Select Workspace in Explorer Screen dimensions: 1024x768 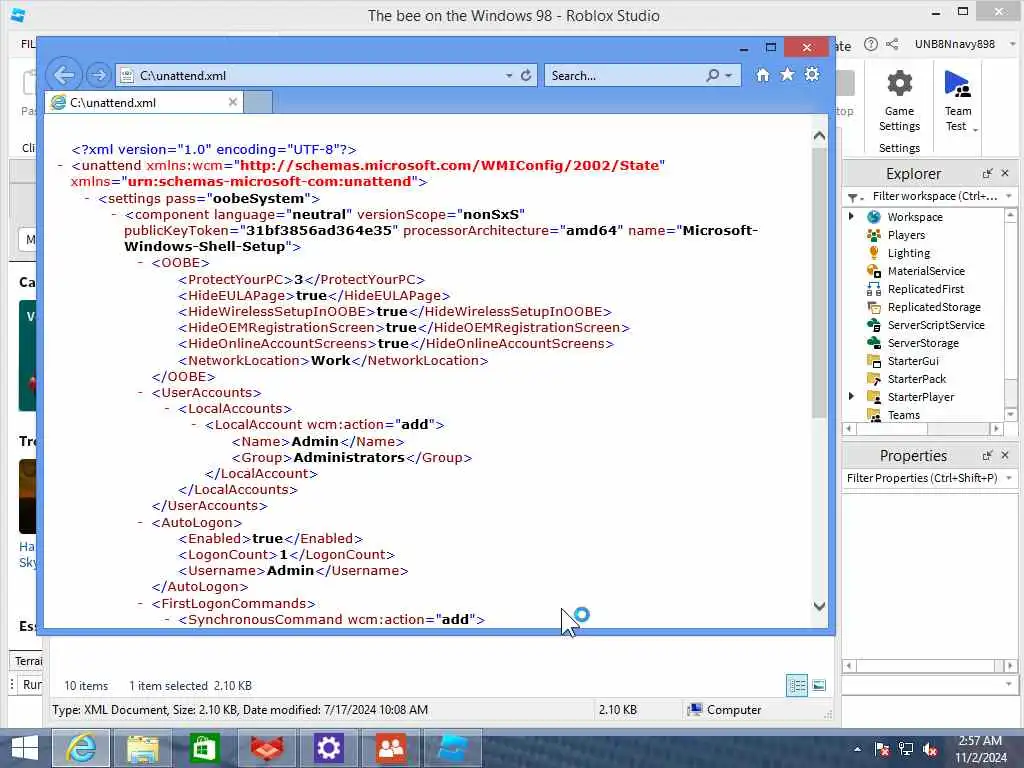tap(914, 217)
